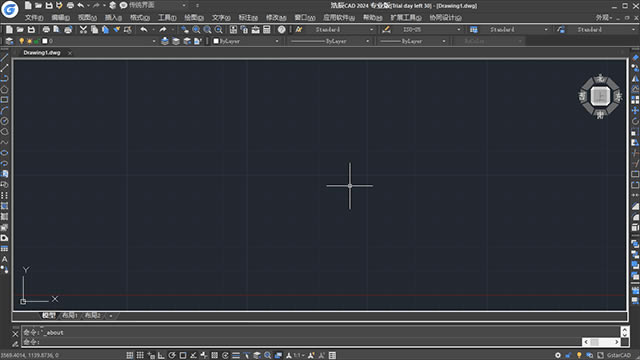Toggle Object Snap in status bar
This screenshot has width=640, height=360.
tap(183, 356)
